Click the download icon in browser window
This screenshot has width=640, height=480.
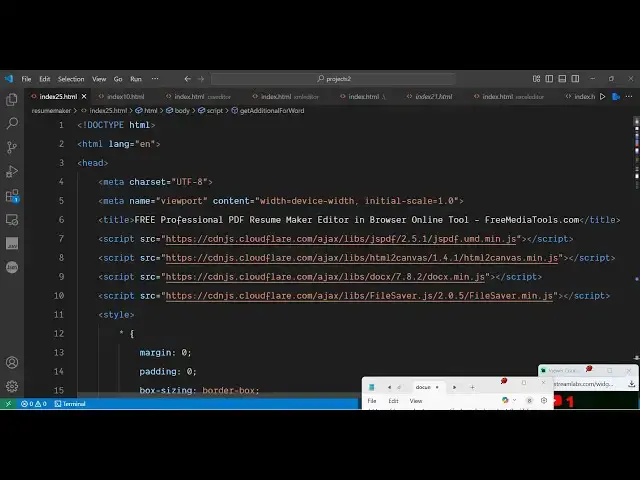click(631, 384)
